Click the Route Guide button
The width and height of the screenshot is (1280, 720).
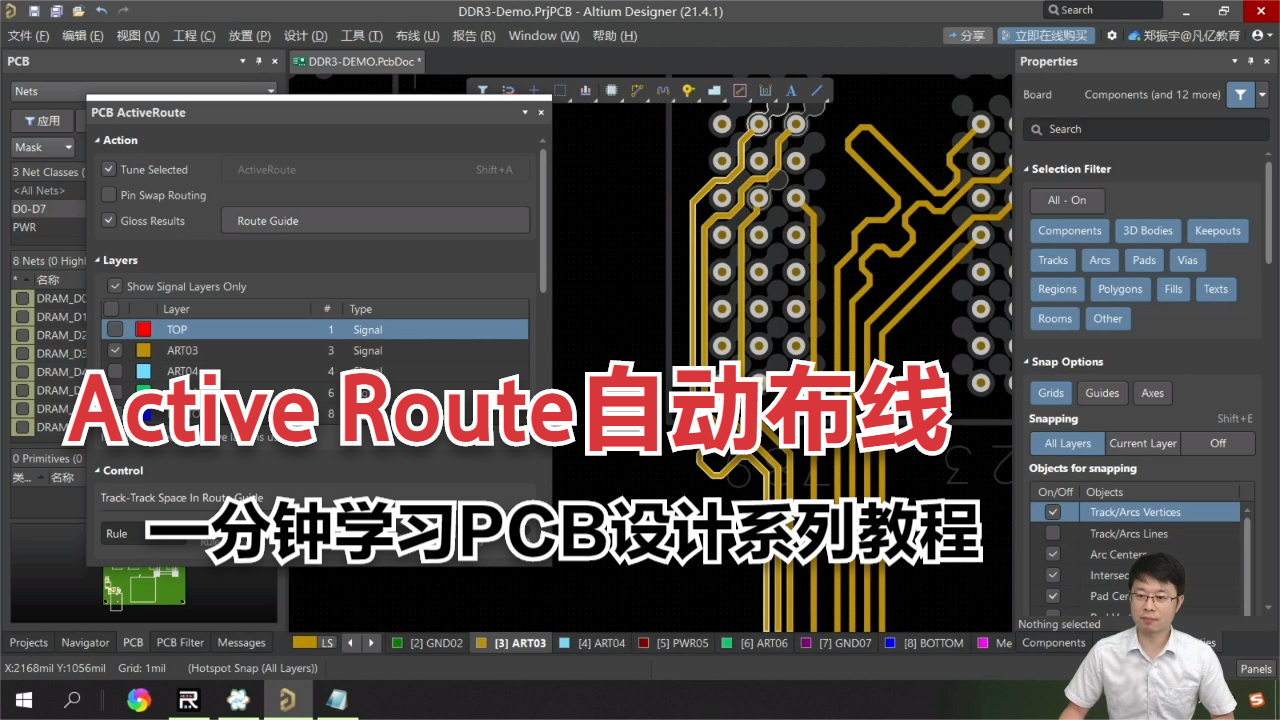375,221
